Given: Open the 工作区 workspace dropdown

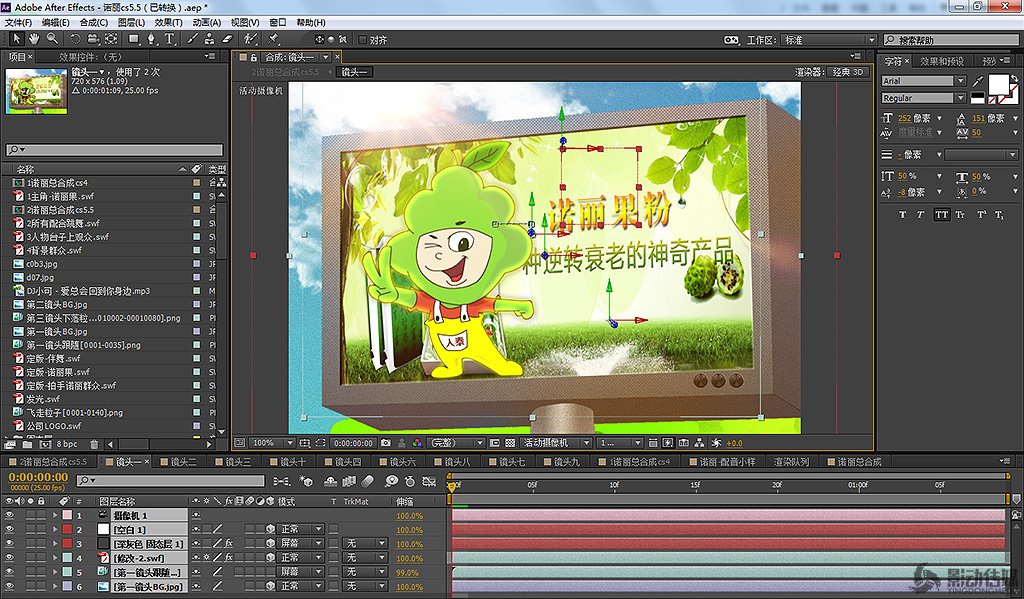Looking at the screenshot, I should [x=826, y=40].
